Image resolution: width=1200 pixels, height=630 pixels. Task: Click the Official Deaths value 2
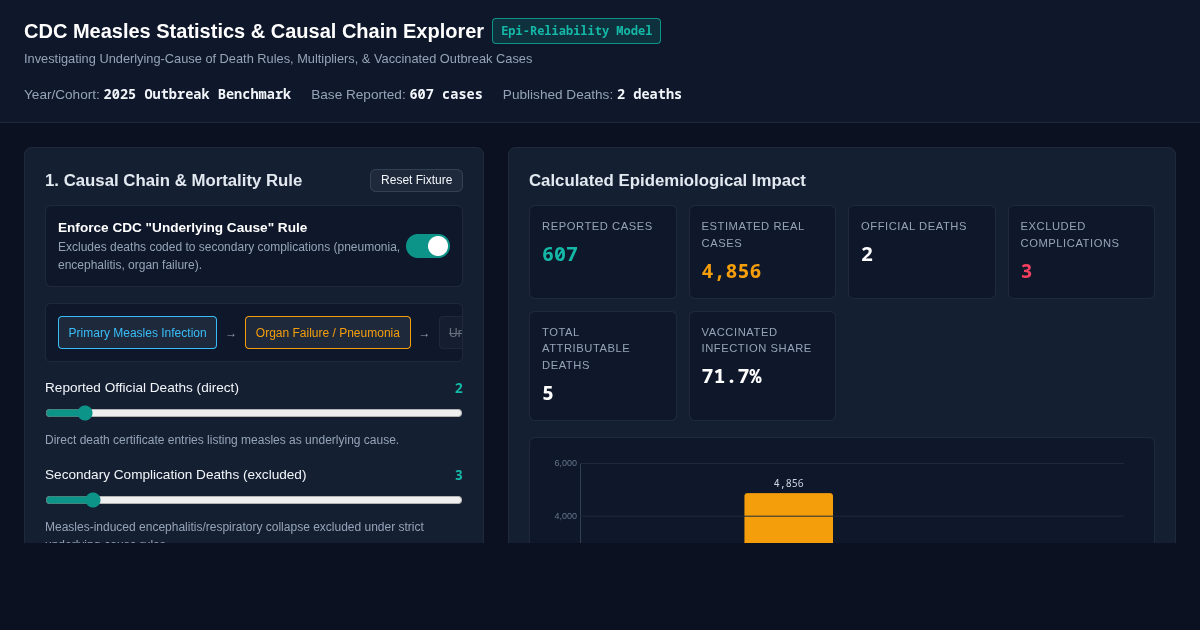[x=867, y=254]
